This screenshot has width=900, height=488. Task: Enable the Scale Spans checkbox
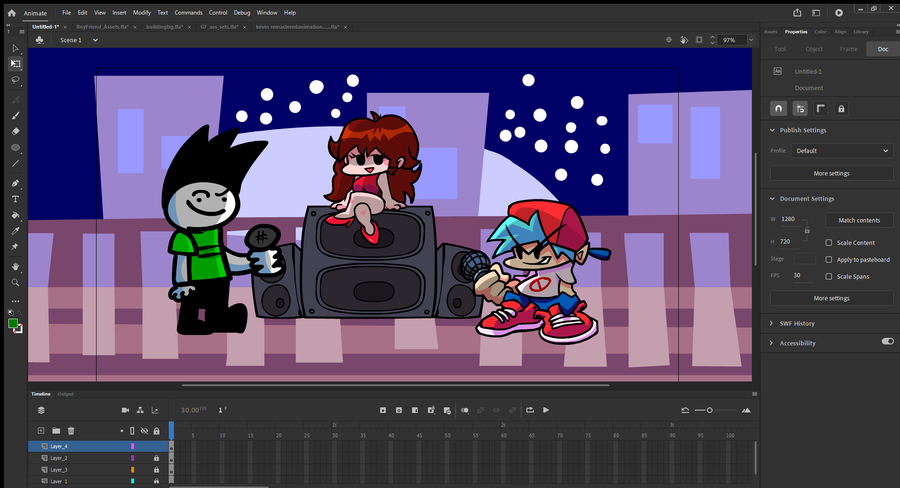click(x=829, y=276)
